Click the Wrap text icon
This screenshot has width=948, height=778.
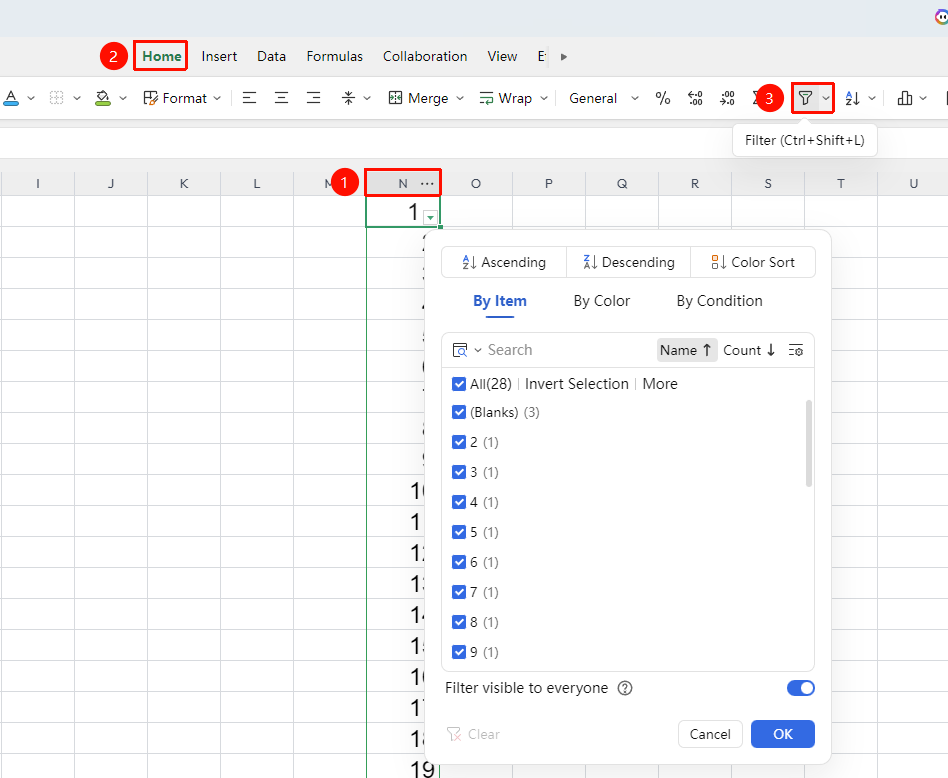[x=486, y=98]
